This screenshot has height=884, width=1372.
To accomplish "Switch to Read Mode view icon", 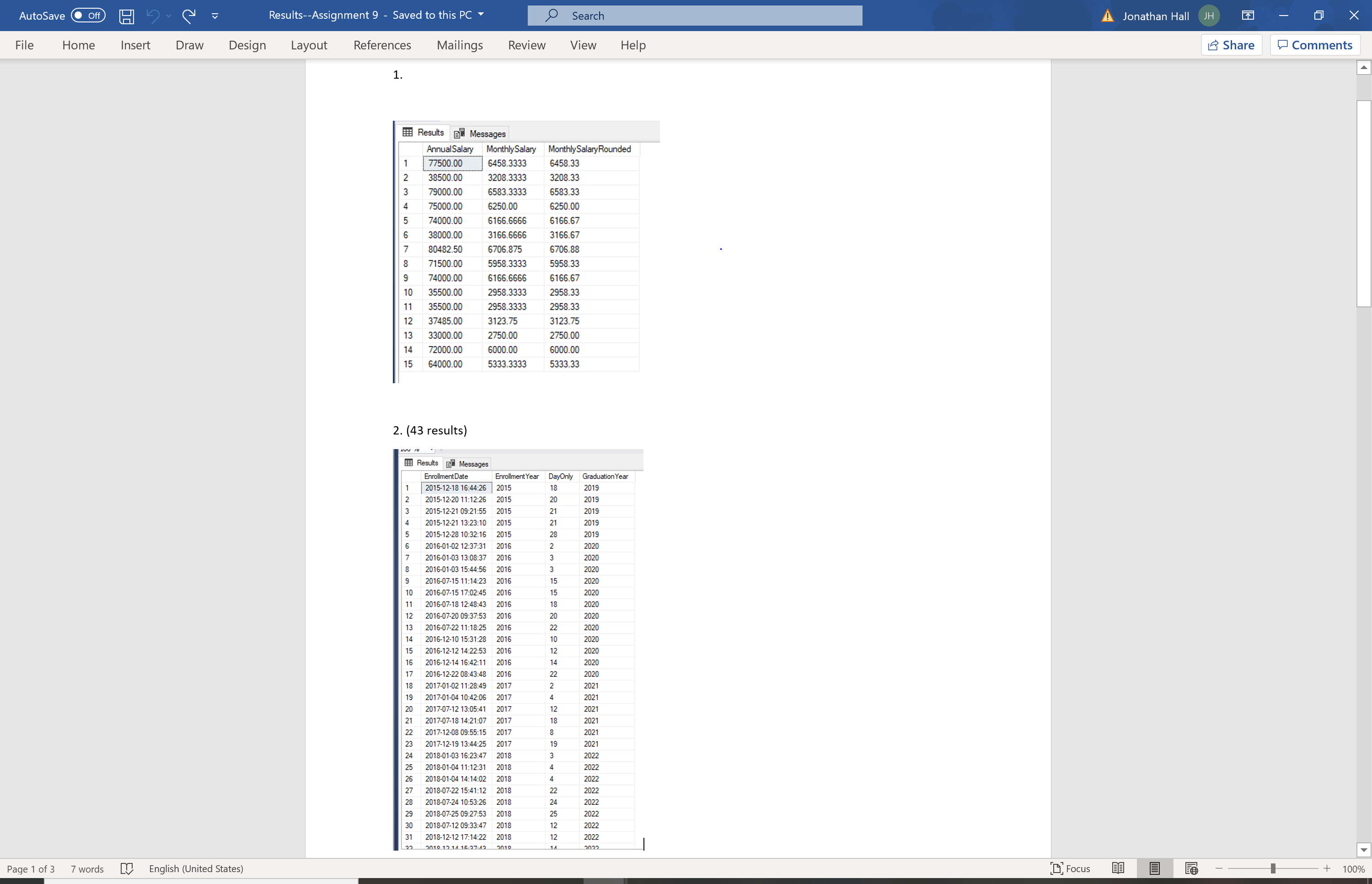I will pos(1118,868).
